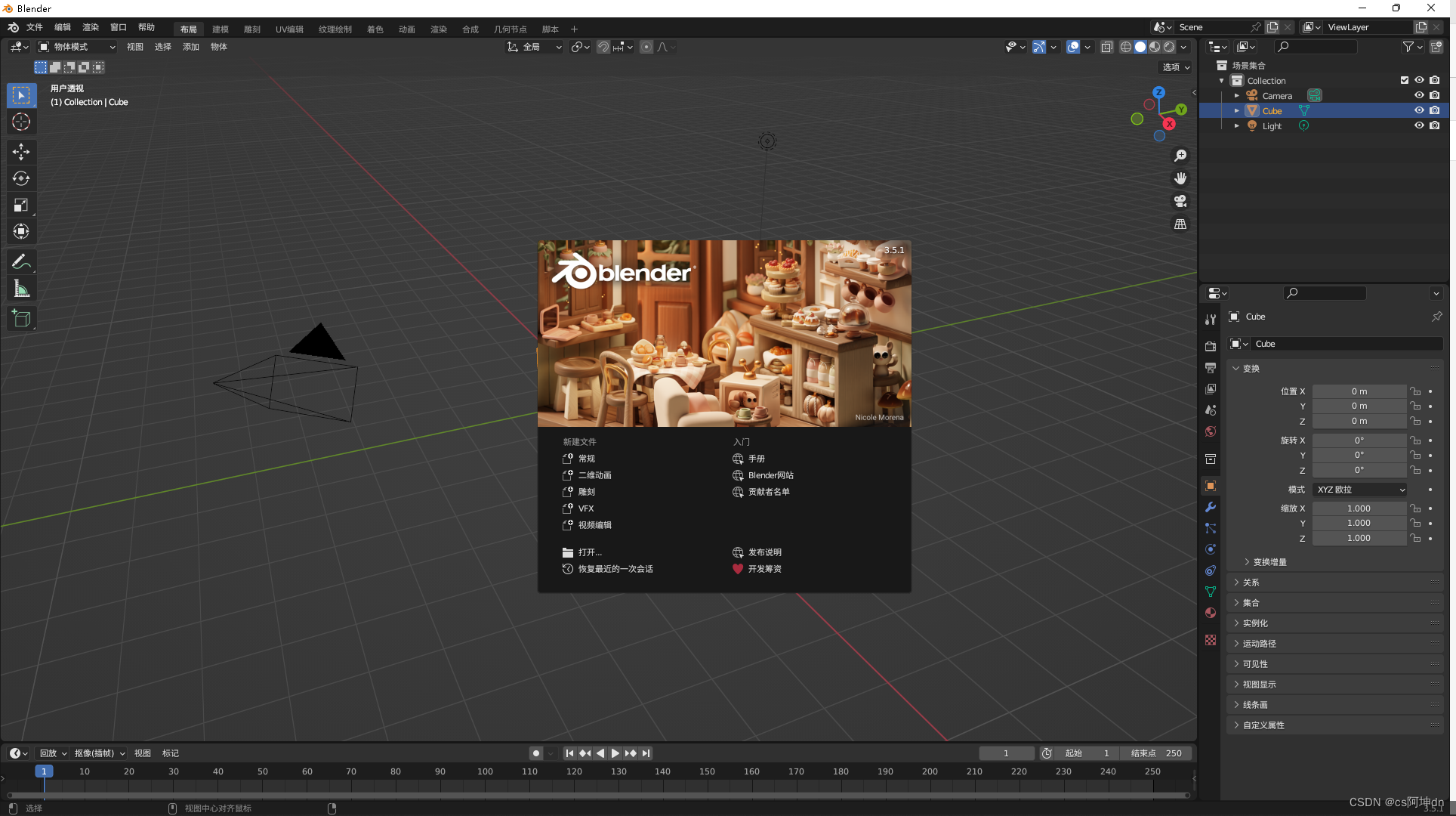
Task: Toggle auto keying record button
Action: (x=536, y=753)
